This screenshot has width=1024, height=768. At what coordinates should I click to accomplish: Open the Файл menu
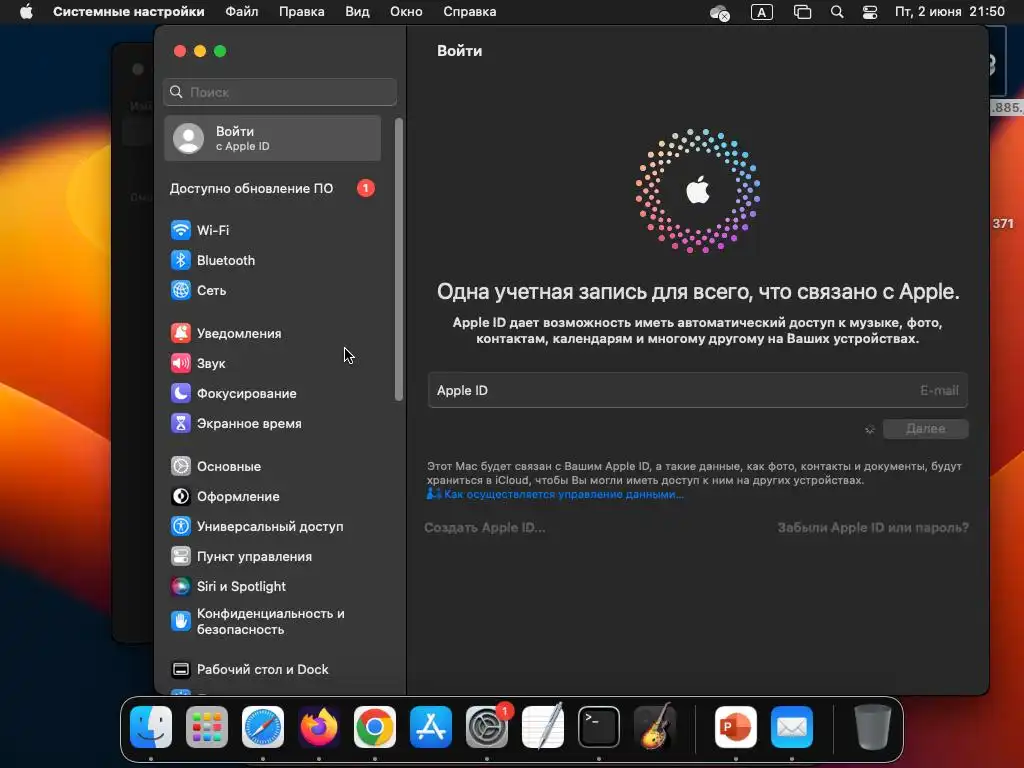click(x=242, y=12)
